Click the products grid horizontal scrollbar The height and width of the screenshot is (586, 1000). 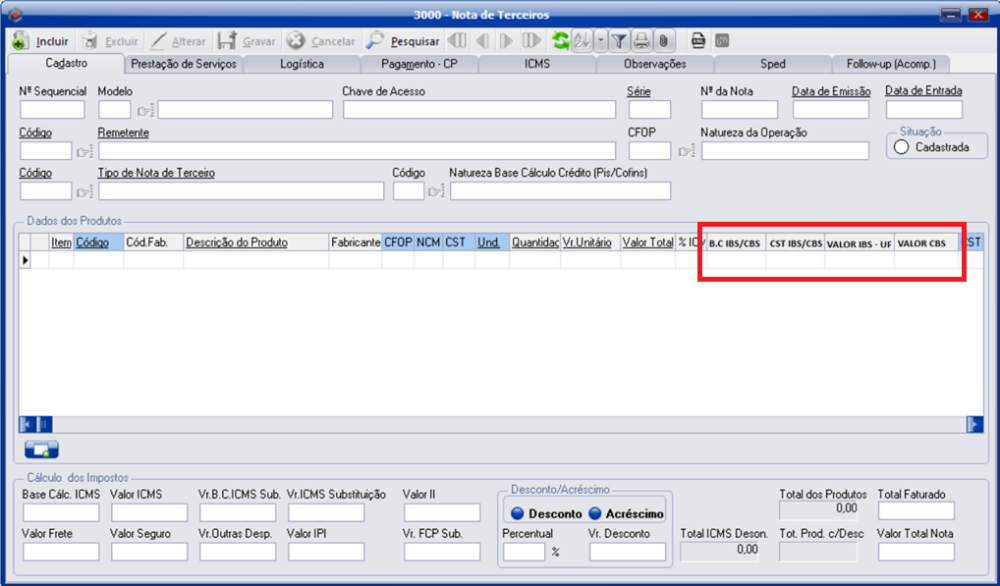(x=500, y=424)
